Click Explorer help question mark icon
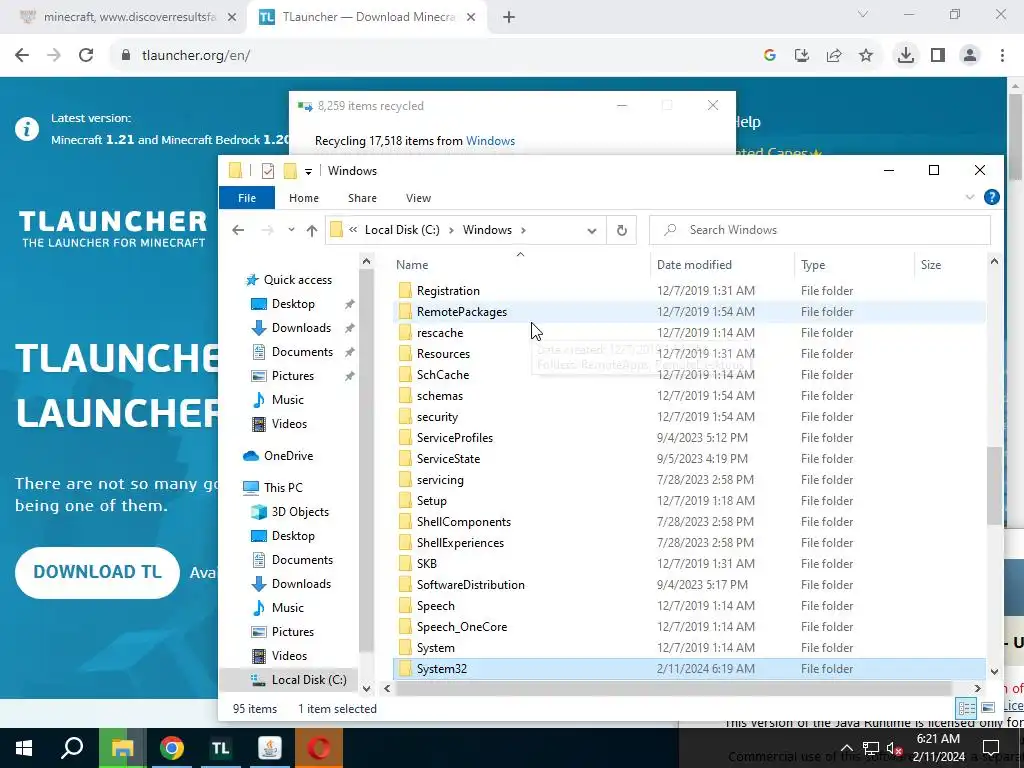Viewport: 1024px width, 768px height. click(x=991, y=197)
